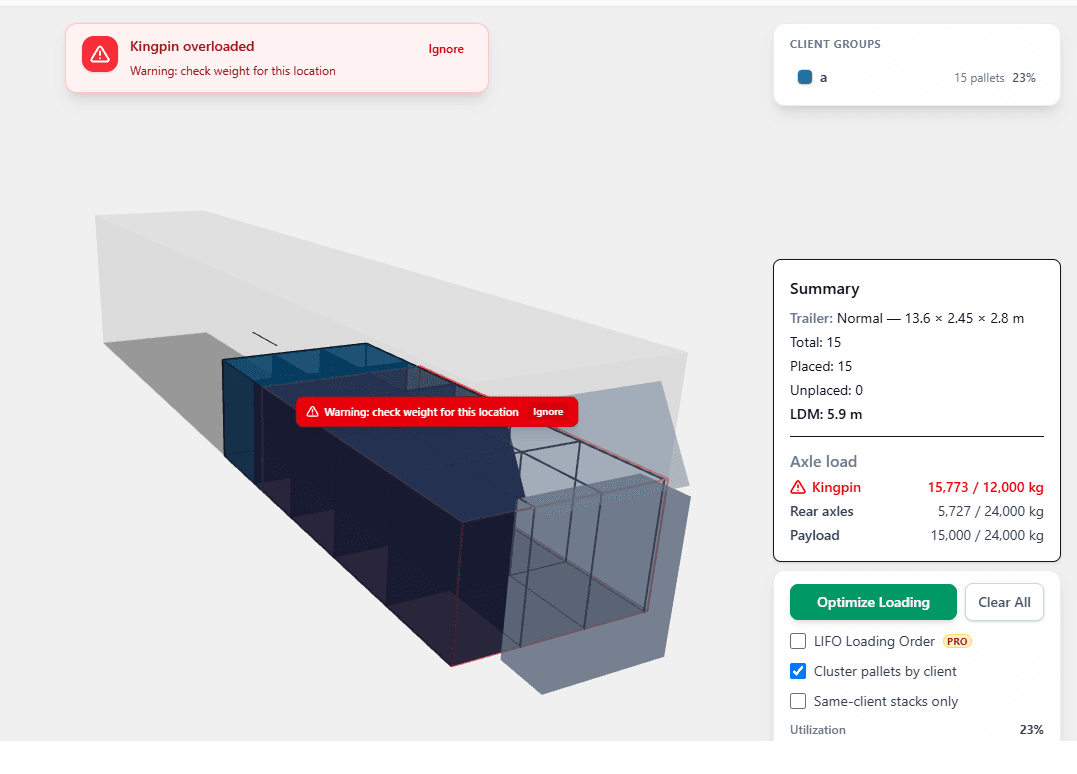Click the '15,000 / 24,000 kg' payload value

tap(987, 536)
